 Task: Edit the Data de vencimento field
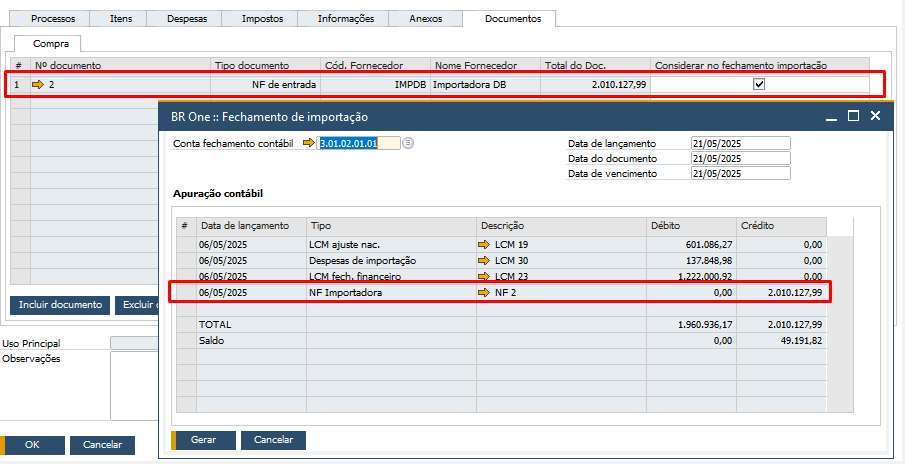[741, 174]
